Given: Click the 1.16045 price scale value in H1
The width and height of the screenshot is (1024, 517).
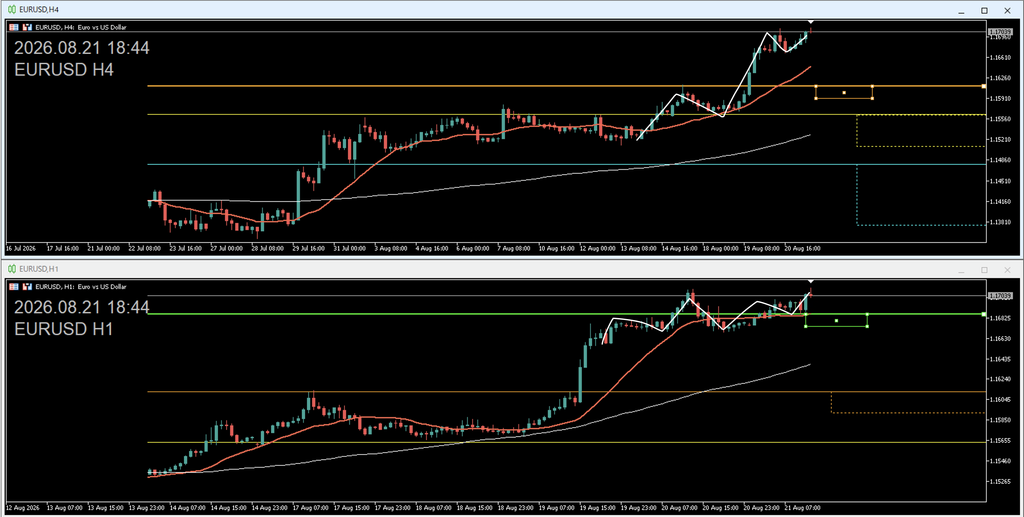Looking at the screenshot, I should pyautogui.click(x=1000, y=400).
